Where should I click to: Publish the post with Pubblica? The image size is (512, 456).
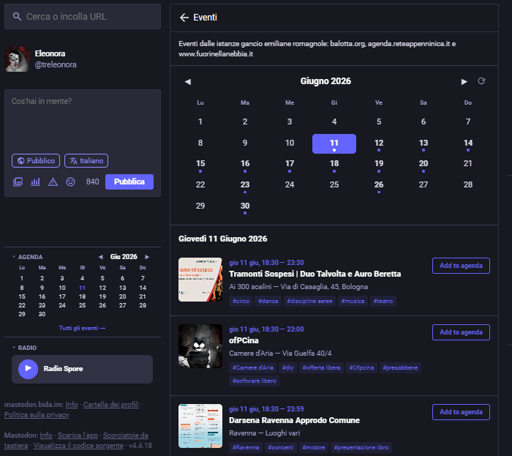coord(129,182)
